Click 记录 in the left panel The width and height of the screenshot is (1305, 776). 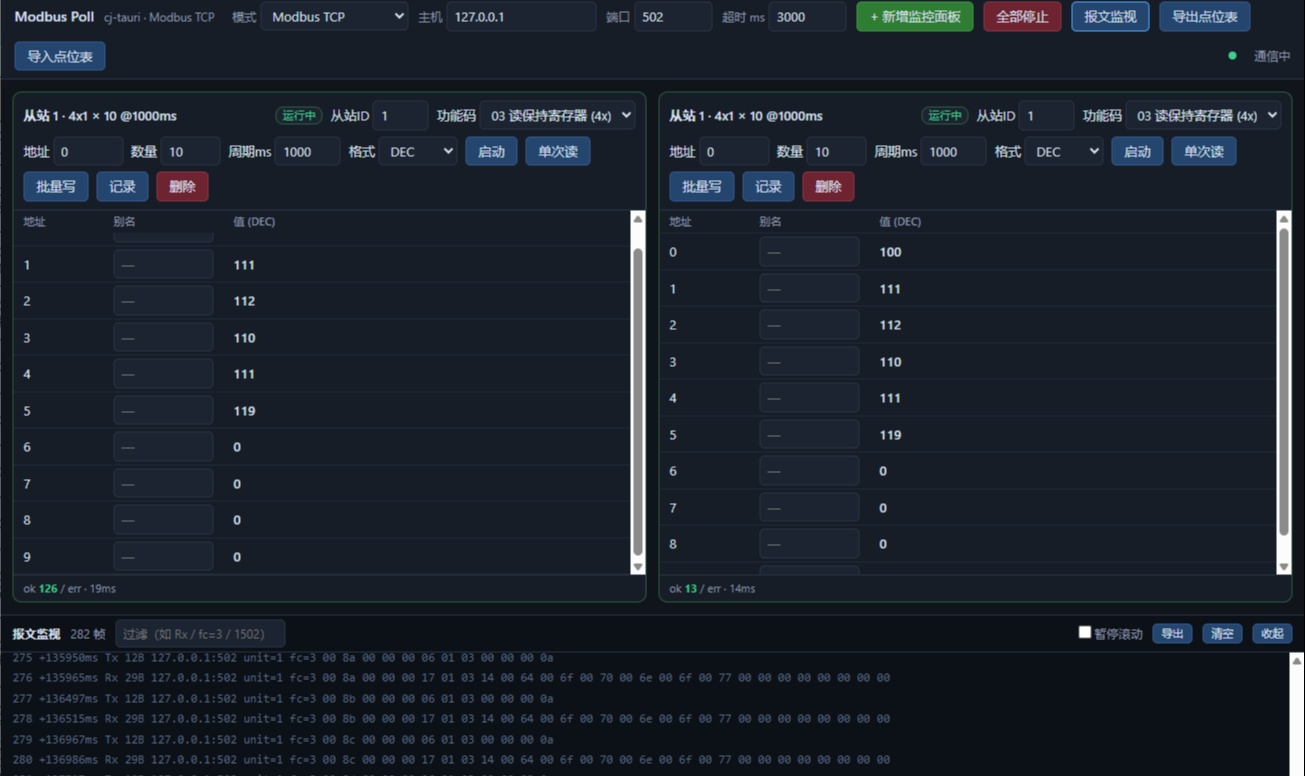point(122,187)
